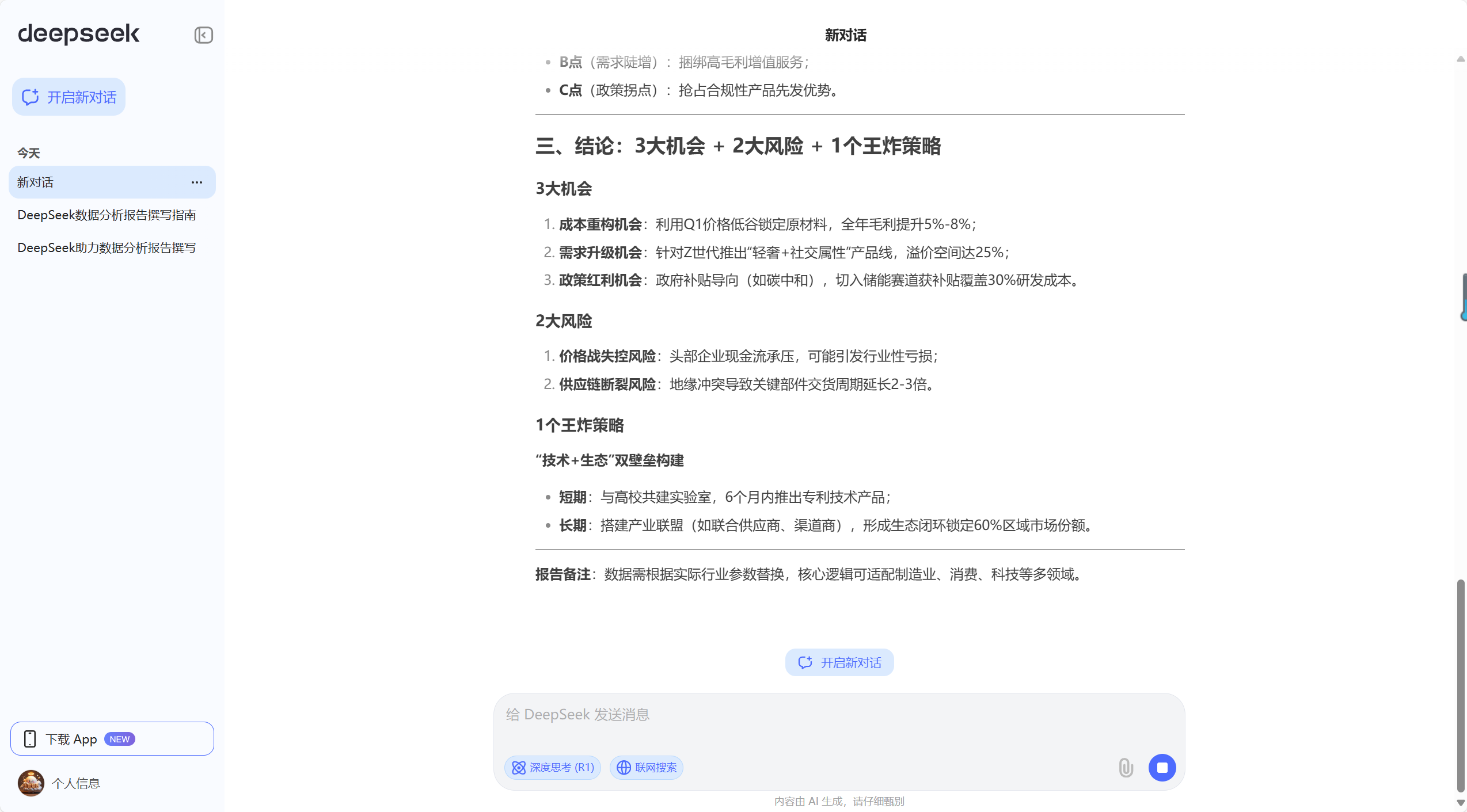Image resolution: width=1467 pixels, height=812 pixels.
Task: Open DeepSeek助力数据分析报告撰写 conversation
Action: [107, 248]
